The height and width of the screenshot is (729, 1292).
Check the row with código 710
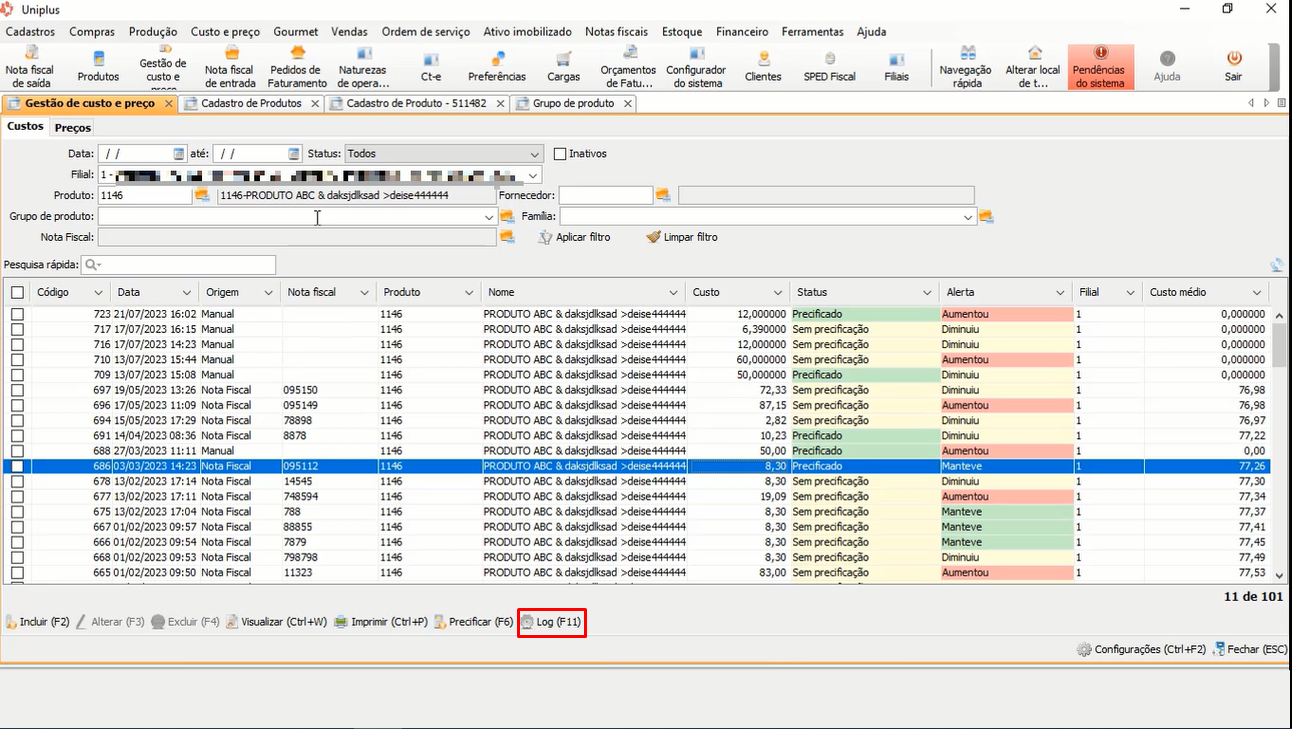17,359
